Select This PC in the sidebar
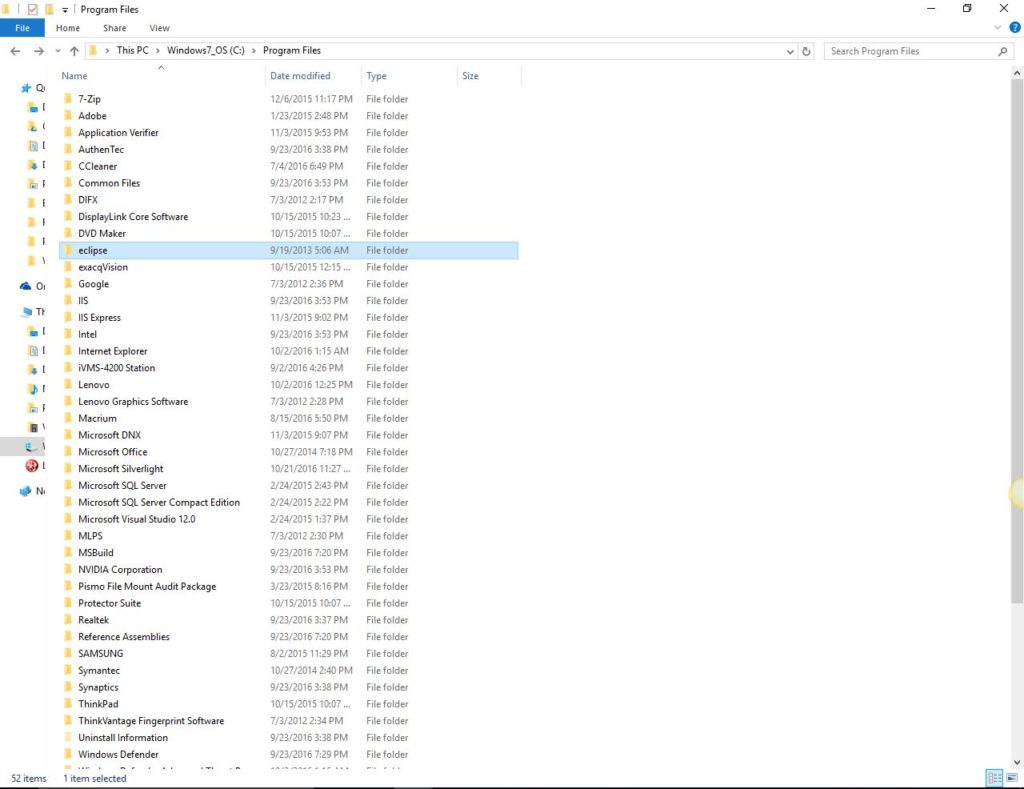 (36, 311)
